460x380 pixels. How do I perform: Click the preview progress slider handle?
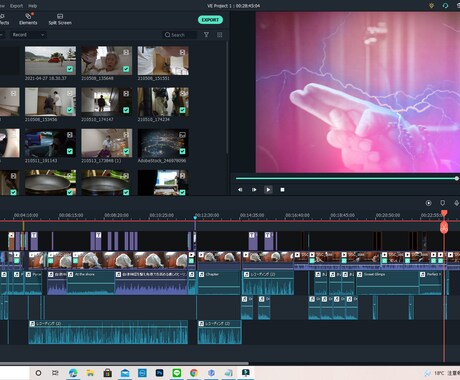click(457, 178)
